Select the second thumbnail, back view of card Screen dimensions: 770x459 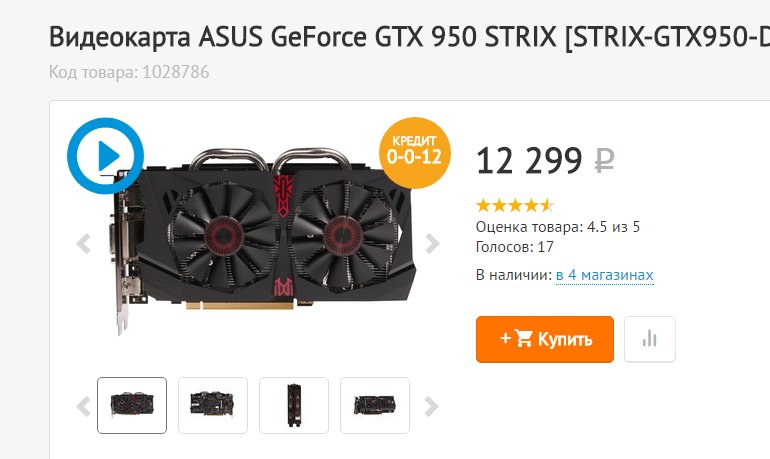click(213, 405)
